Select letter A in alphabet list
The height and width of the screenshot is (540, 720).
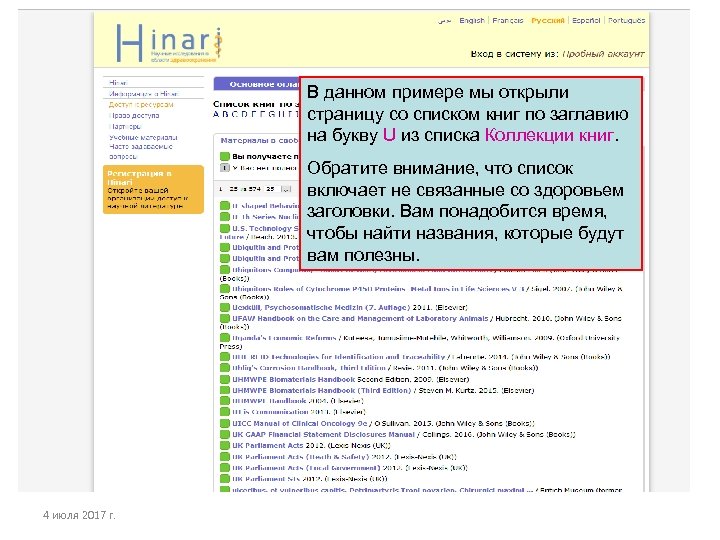[x=216, y=114]
